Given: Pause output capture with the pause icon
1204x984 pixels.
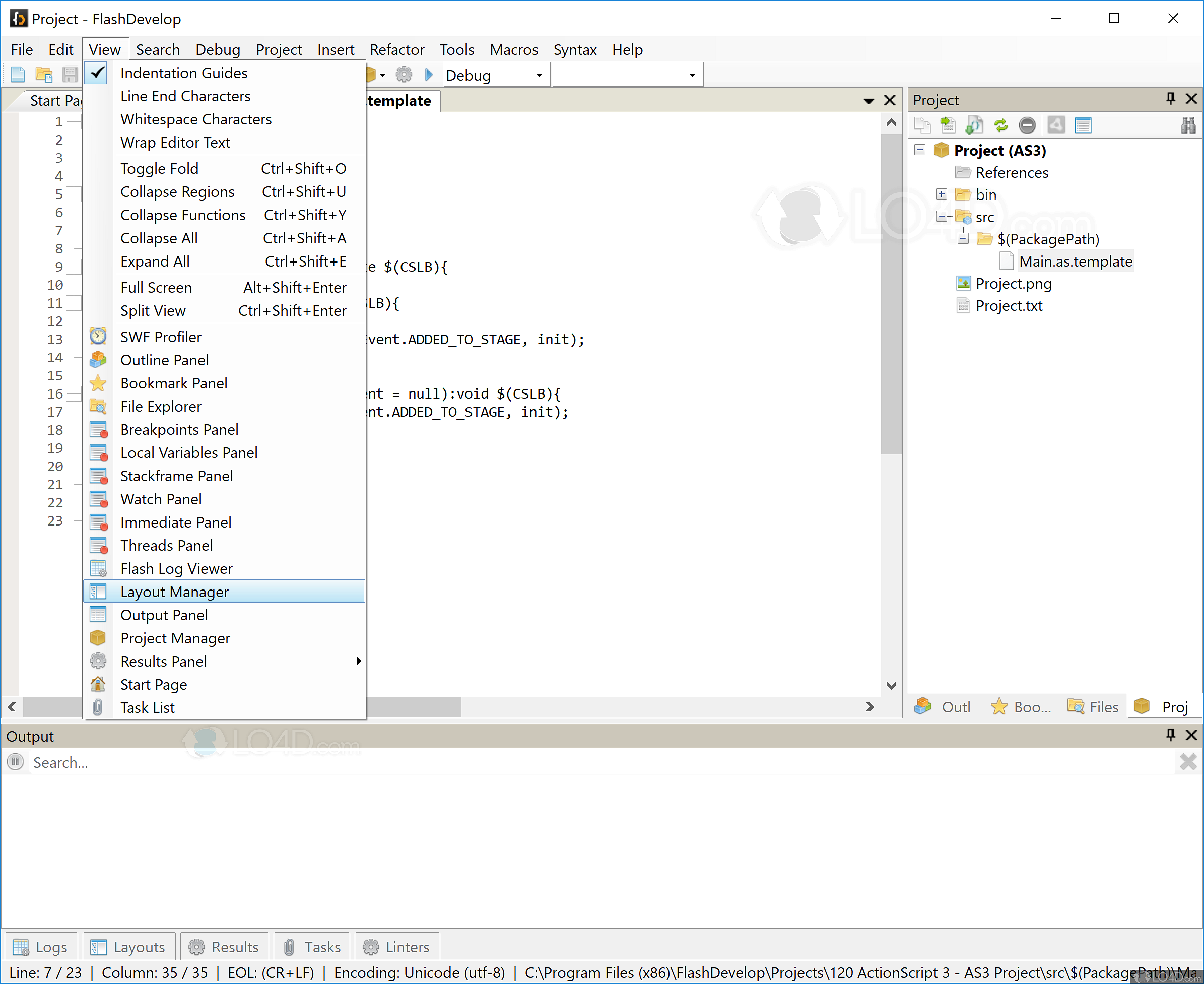Looking at the screenshot, I should coord(15,762).
